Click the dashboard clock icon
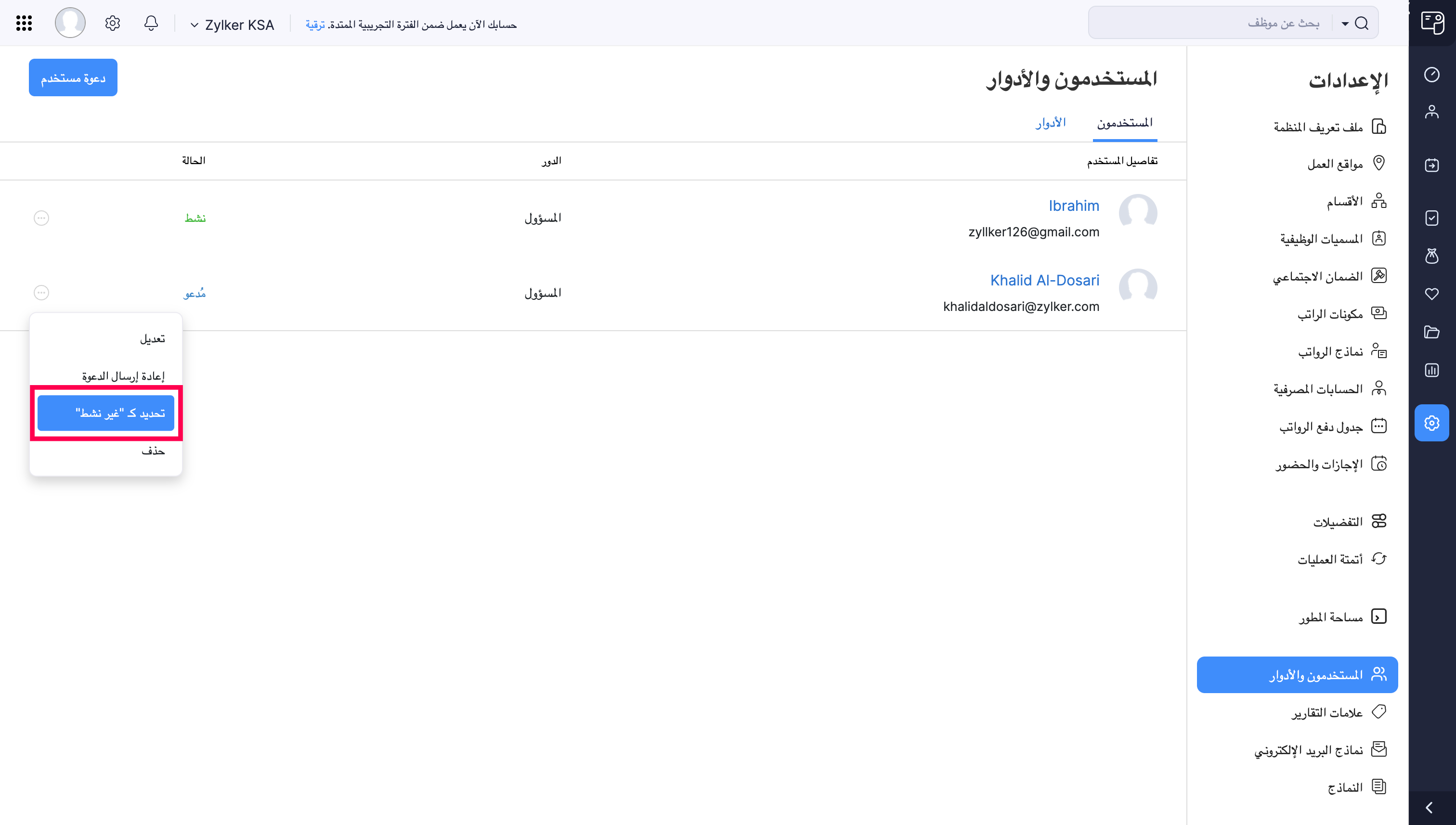The width and height of the screenshot is (1456, 825). (1432, 74)
